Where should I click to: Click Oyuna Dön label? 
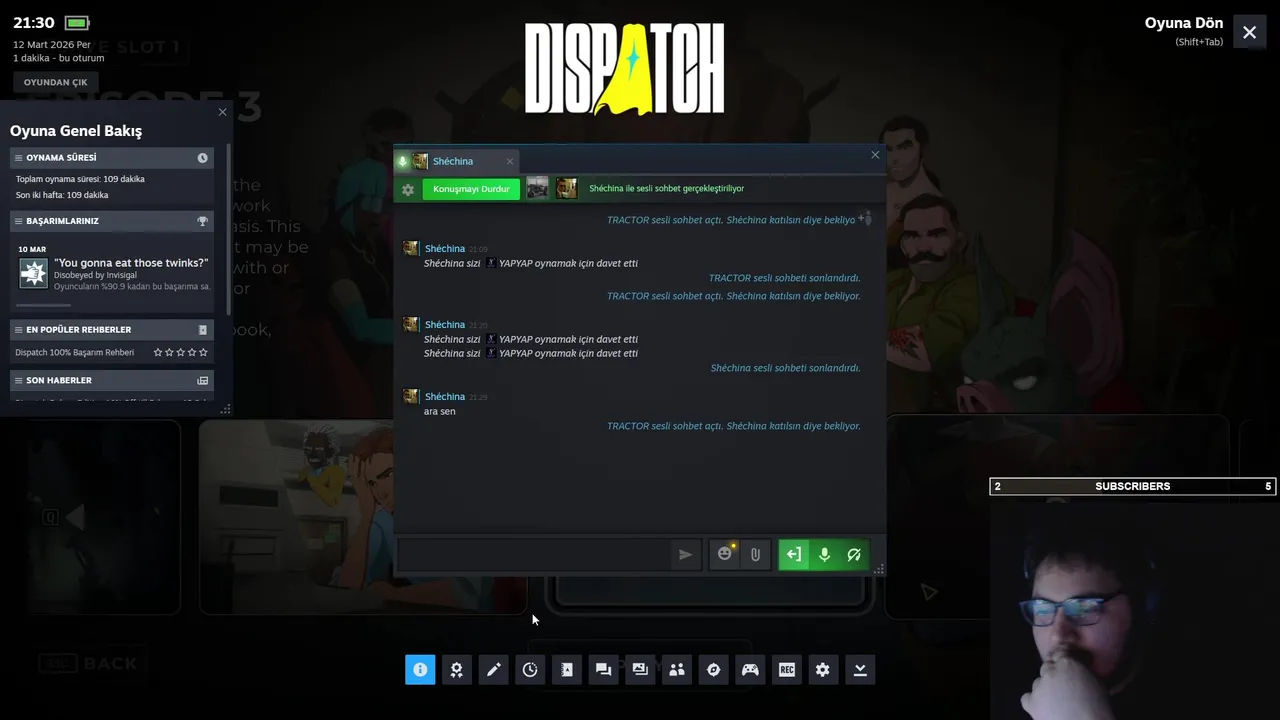pyautogui.click(x=1184, y=23)
